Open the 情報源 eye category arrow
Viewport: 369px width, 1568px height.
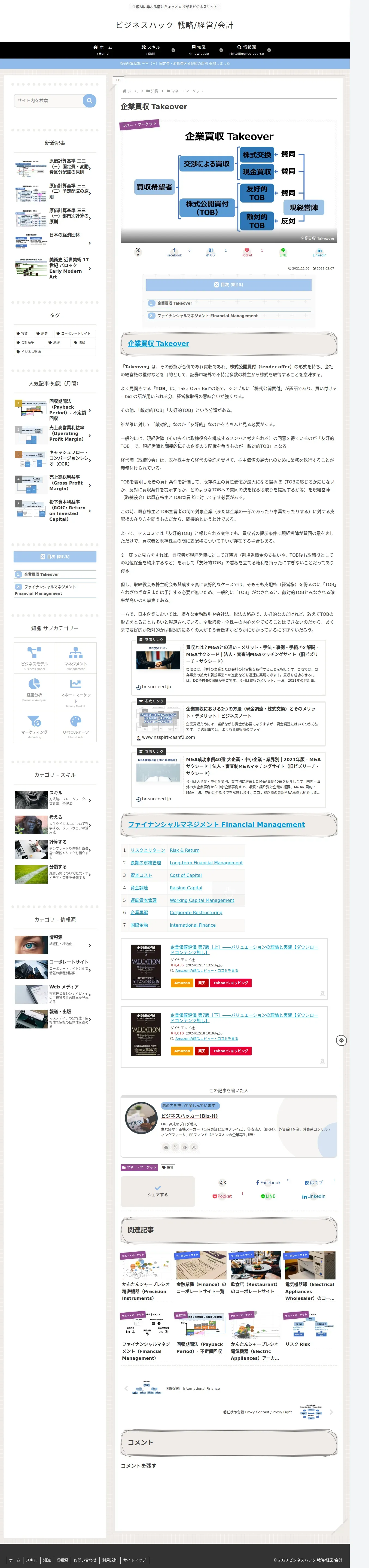point(90,945)
